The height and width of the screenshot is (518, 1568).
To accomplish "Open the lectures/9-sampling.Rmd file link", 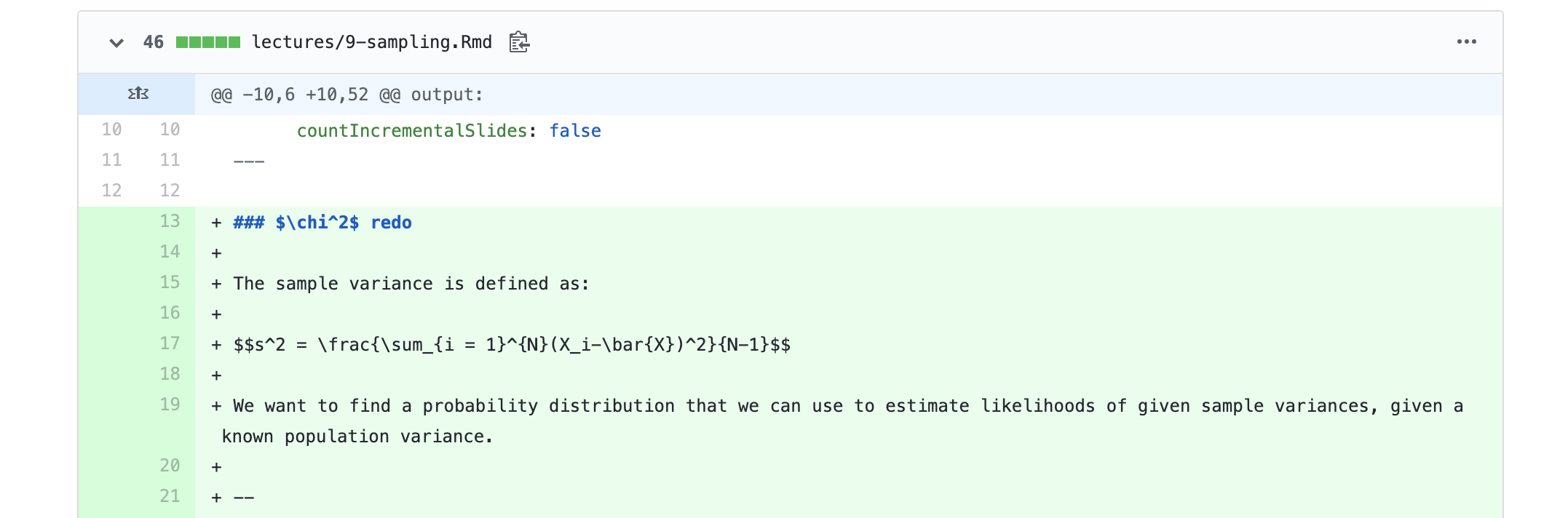I will tap(371, 42).
